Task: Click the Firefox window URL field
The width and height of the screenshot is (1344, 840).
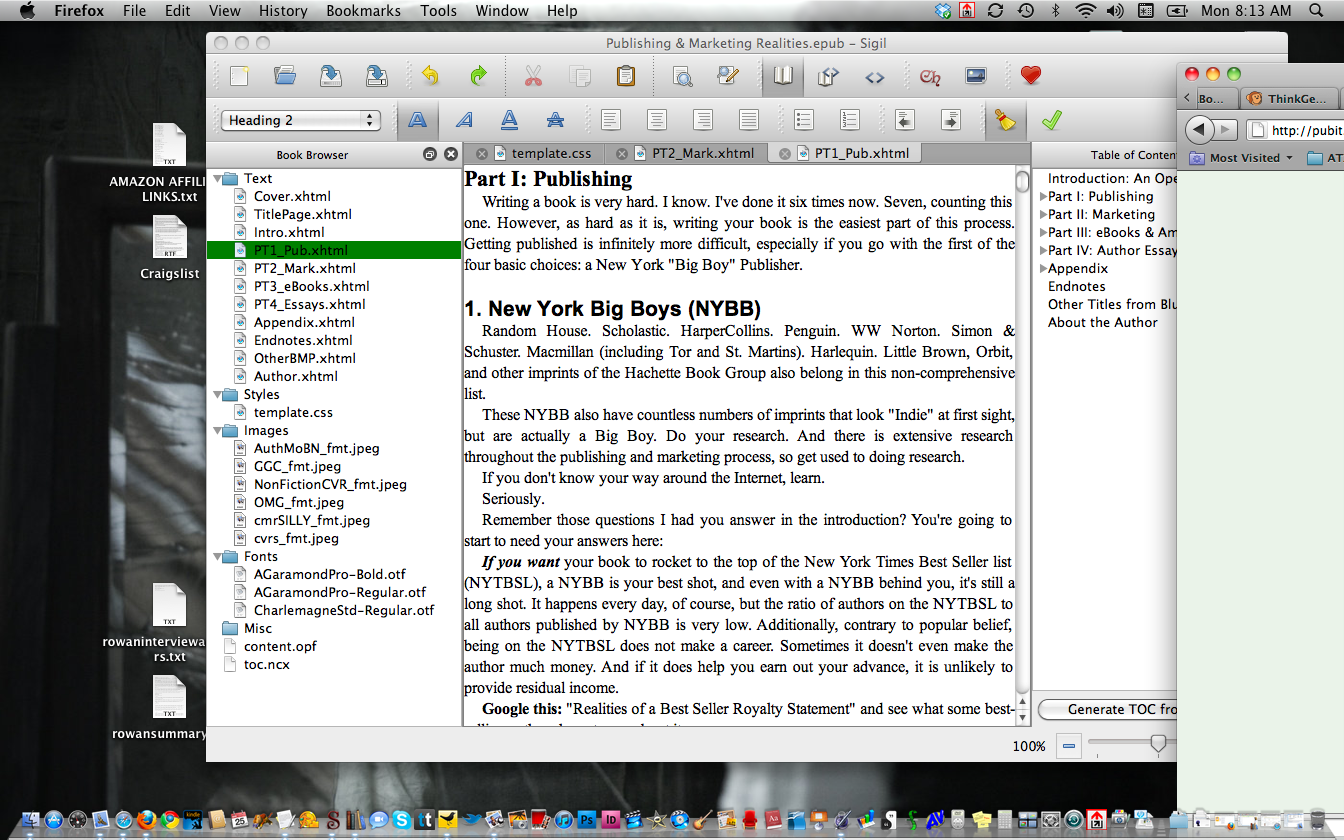Action: point(1294,130)
